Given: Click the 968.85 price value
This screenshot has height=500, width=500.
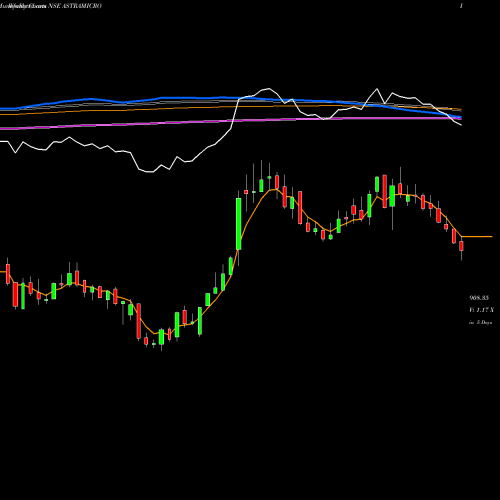Looking at the screenshot, I should (479, 298).
